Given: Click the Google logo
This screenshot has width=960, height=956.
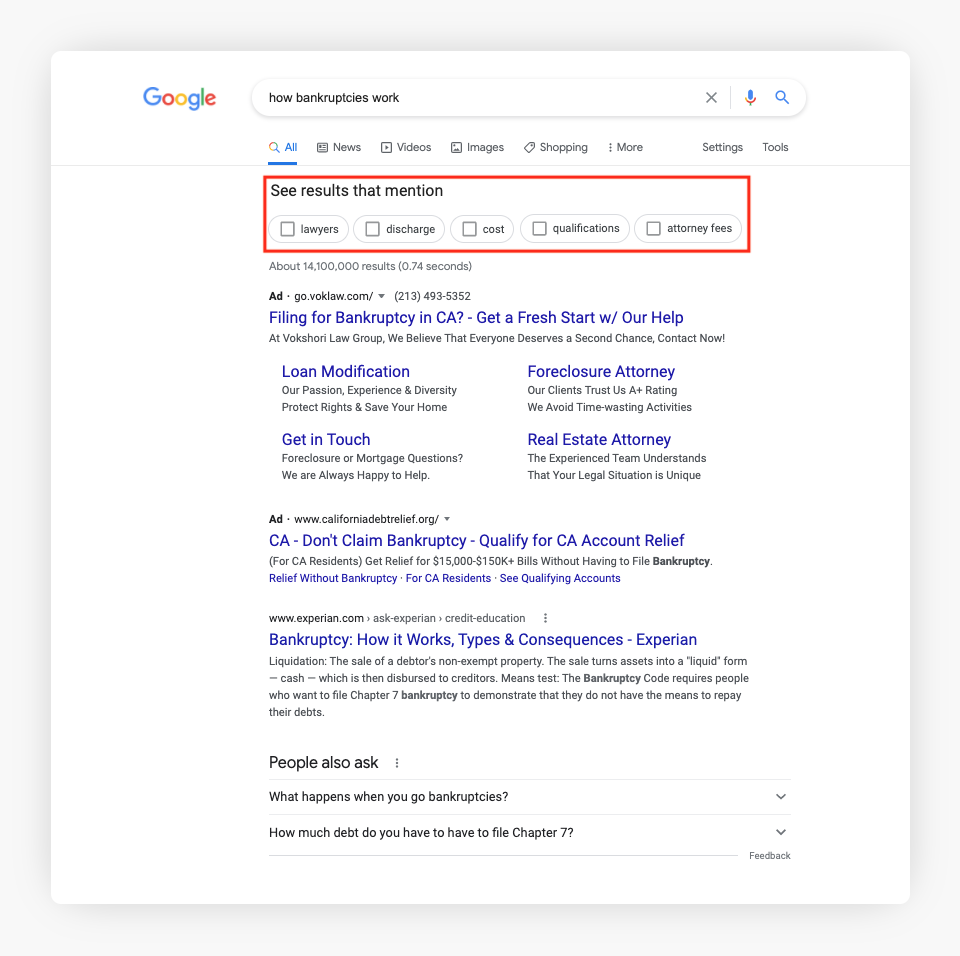Looking at the screenshot, I should click(x=179, y=98).
